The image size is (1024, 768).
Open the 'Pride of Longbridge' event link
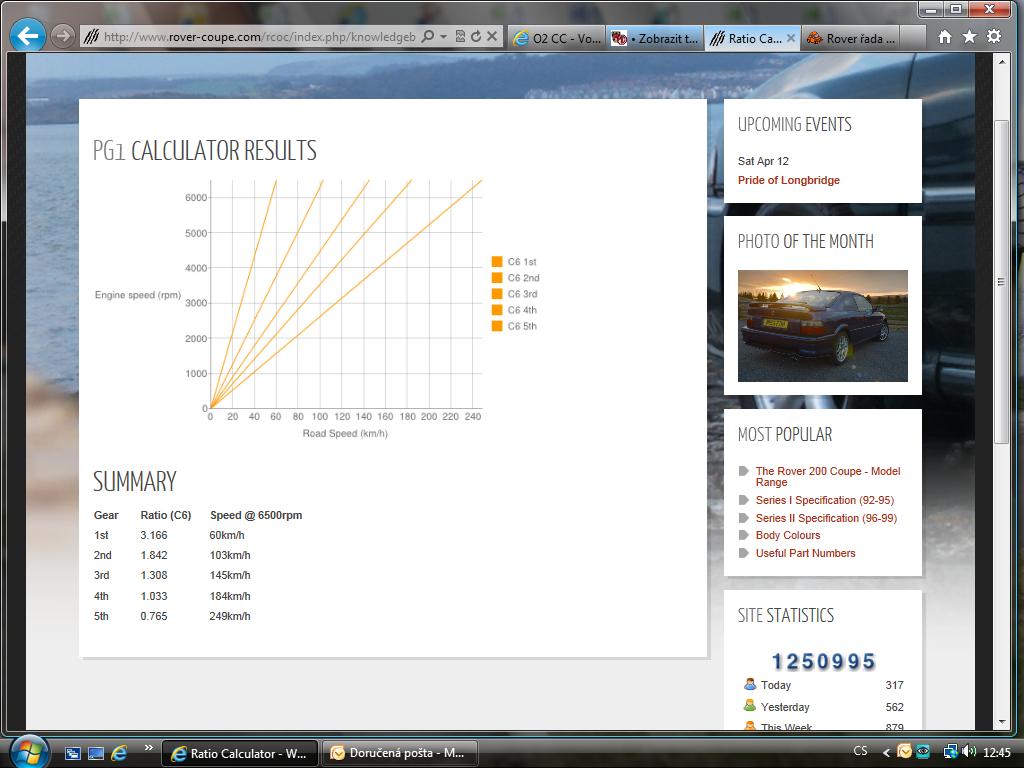tap(788, 180)
